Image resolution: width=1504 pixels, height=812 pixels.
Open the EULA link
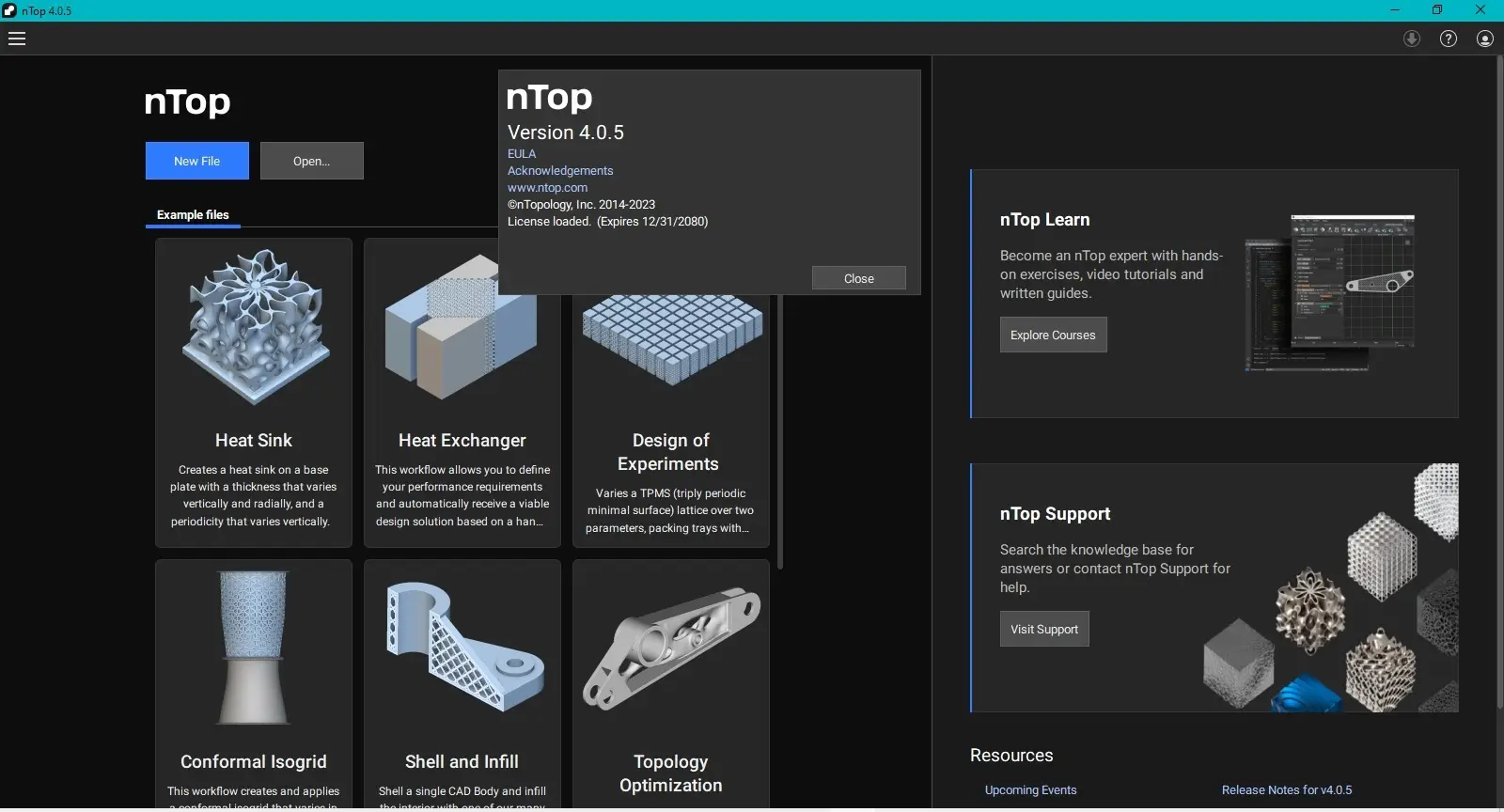pos(522,154)
